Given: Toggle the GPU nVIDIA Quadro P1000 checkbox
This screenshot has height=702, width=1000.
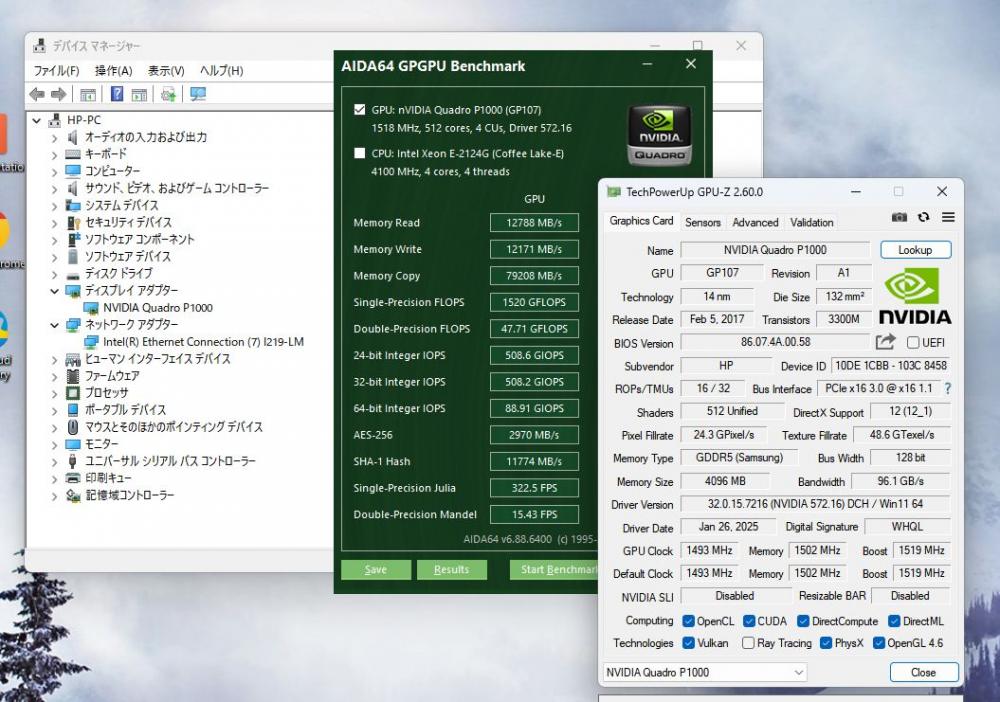Looking at the screenshot, I should click(x=360, y=110).
